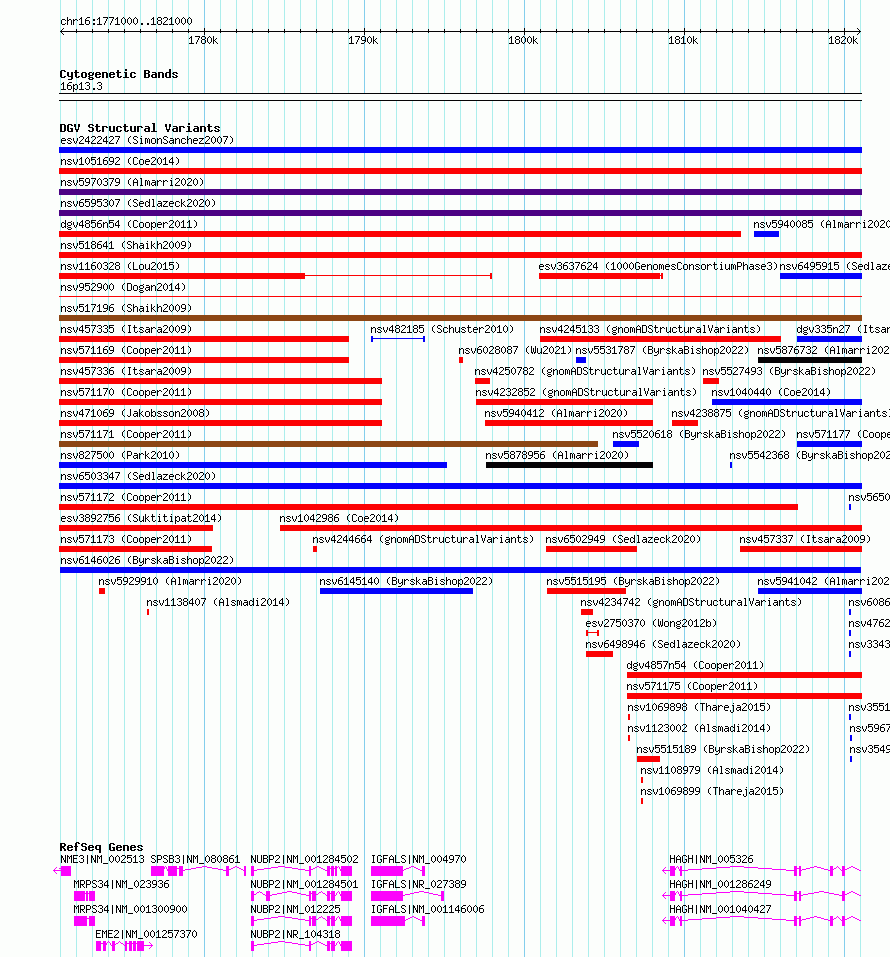The image size is (890, 957).
Task: Click the NME3|NM_002513 gene label
Action: click(102, 859)
